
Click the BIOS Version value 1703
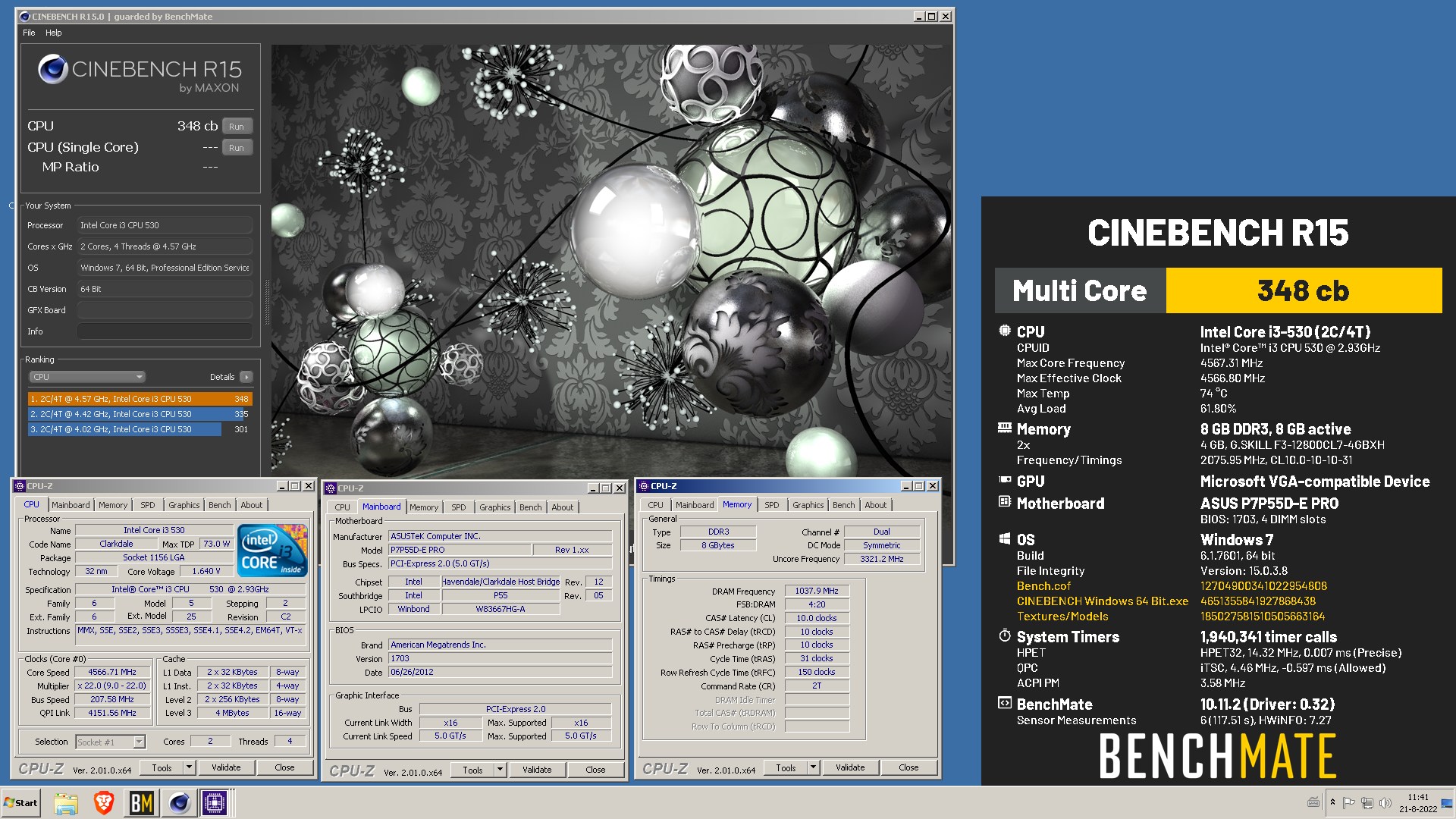pos(500,658)
